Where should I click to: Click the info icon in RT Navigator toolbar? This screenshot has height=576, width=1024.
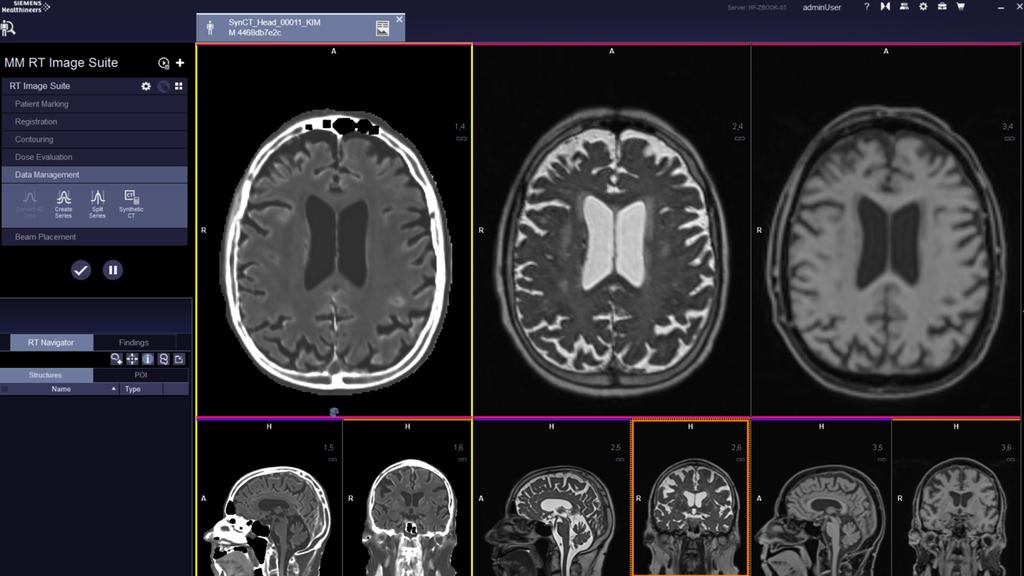(x=148, y=357)
